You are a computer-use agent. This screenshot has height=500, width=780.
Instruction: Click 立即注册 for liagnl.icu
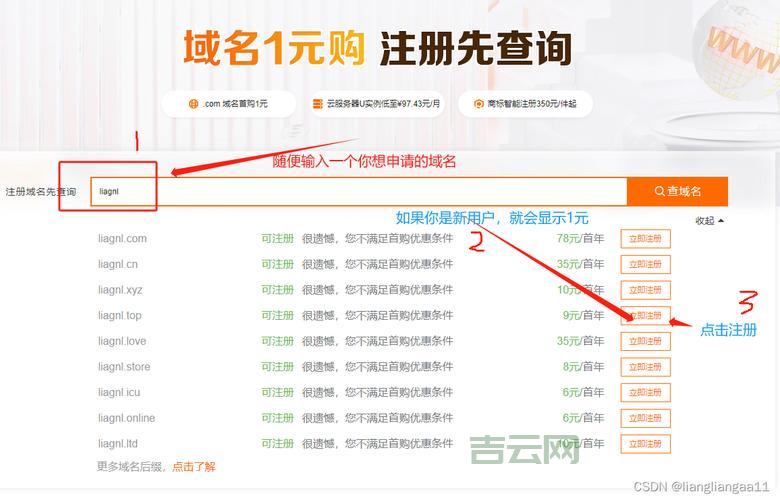(645, 393)
